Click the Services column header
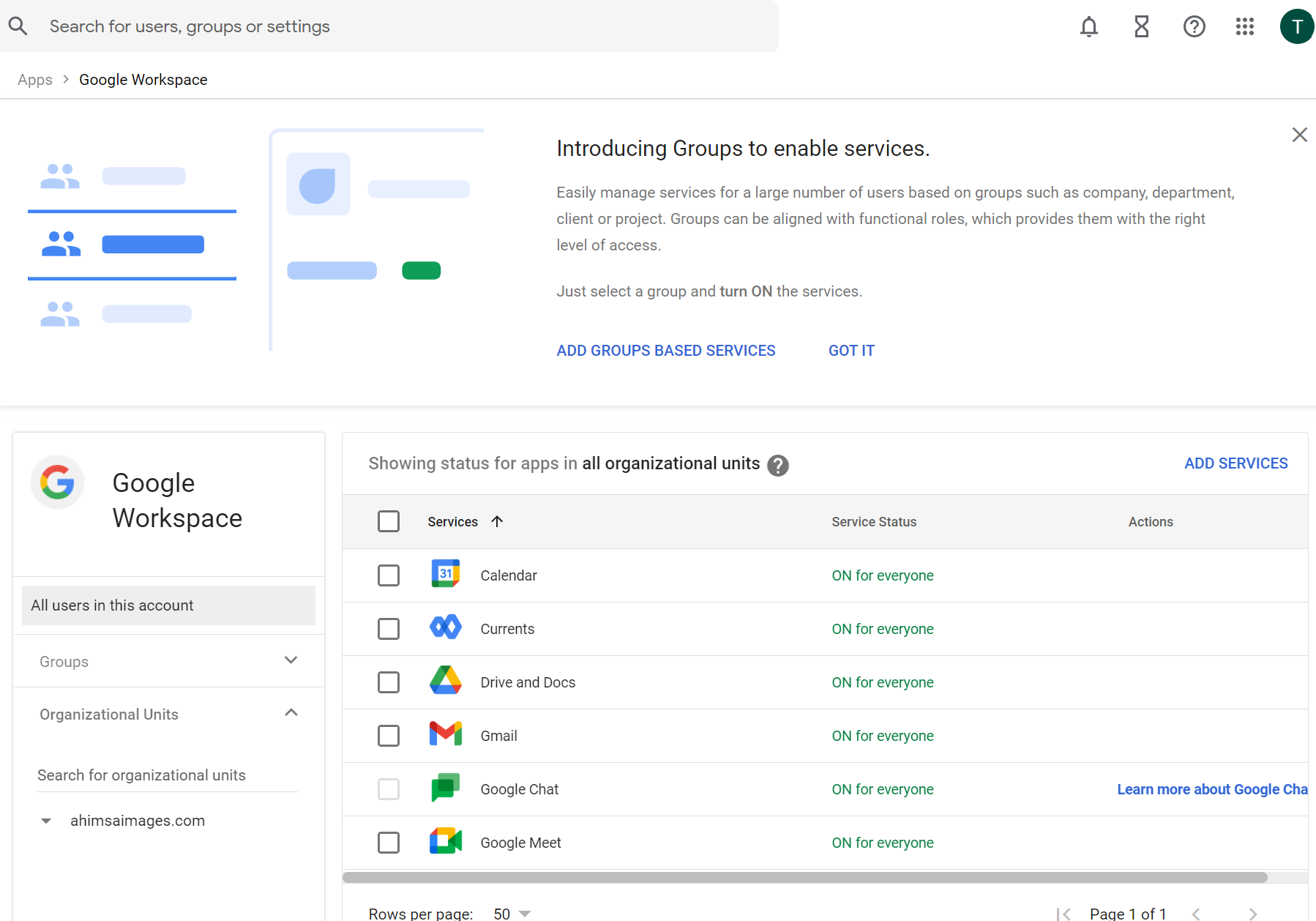Viewport: 1316px width, 921px height. (x=452, y=521)
